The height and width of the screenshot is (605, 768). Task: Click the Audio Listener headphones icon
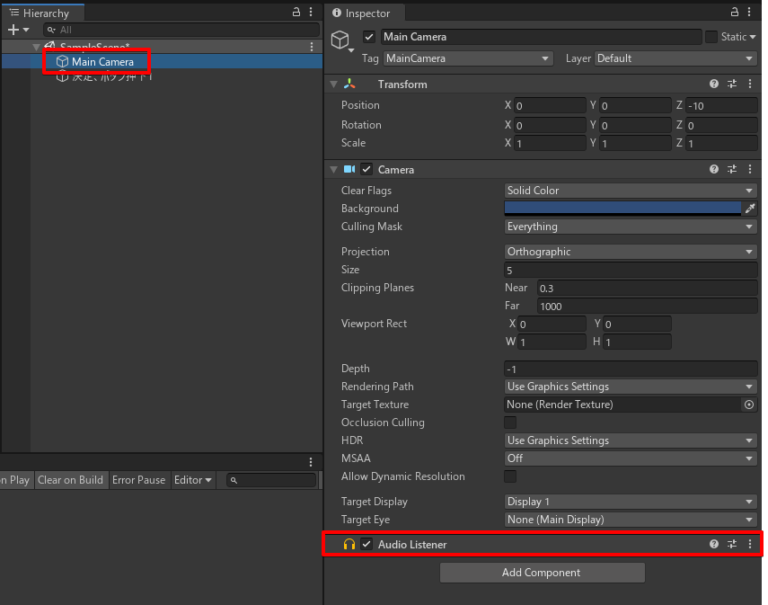[x=349, y=544]
